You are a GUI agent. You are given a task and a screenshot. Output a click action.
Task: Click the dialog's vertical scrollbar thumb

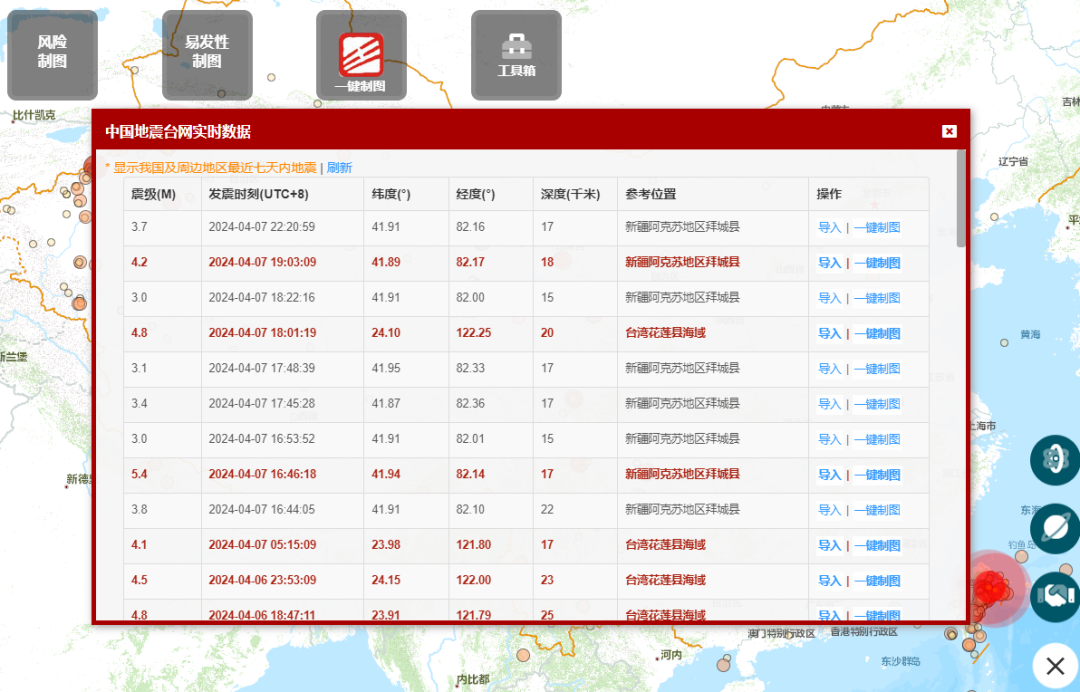[x=961, y=198]
